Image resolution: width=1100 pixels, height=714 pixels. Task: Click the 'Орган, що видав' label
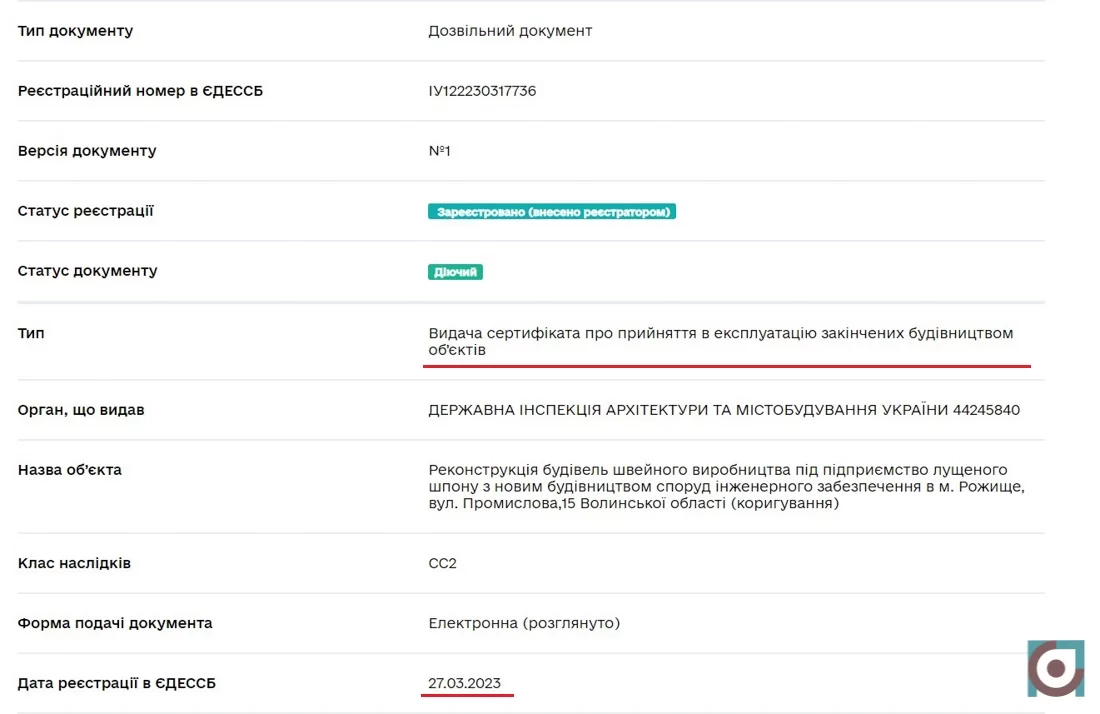(x=81, y=410)
